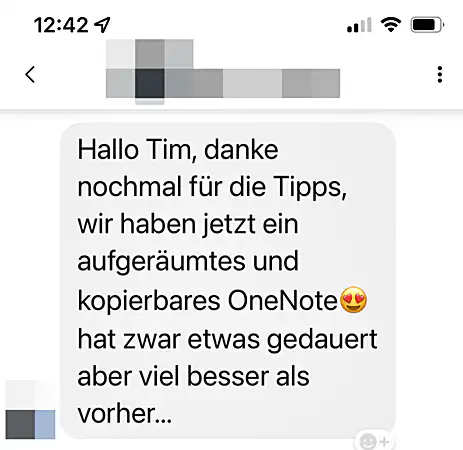The width and height of the screenshot is (463, 450).
Task: Tap the battery status icon
Action: (427, 25)
